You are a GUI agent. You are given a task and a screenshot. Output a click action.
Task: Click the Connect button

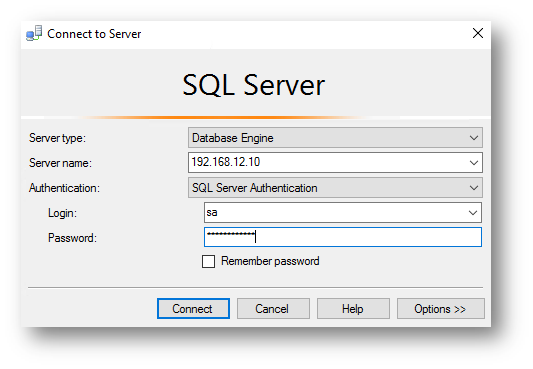pos(193,309)
